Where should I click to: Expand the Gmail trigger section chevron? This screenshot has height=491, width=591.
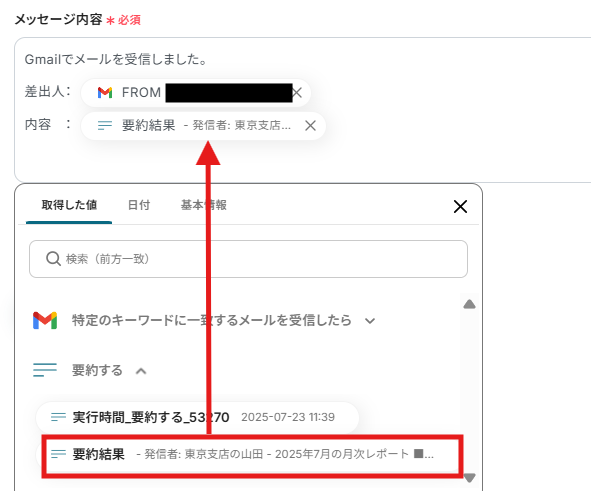pyautogui.click(x=370, y=321)
